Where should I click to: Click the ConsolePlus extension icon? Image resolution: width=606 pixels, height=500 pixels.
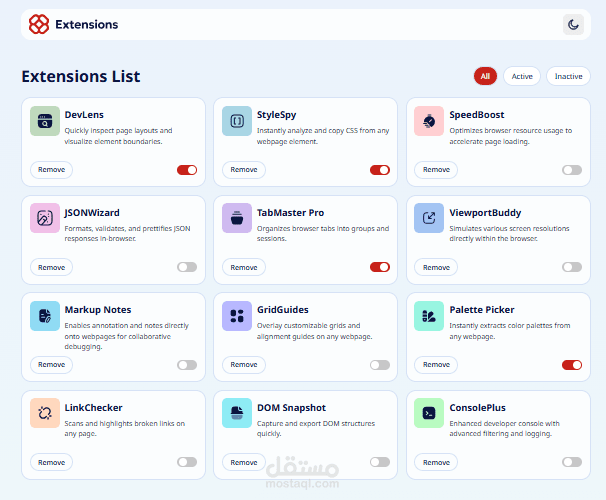tap(429, 413)
